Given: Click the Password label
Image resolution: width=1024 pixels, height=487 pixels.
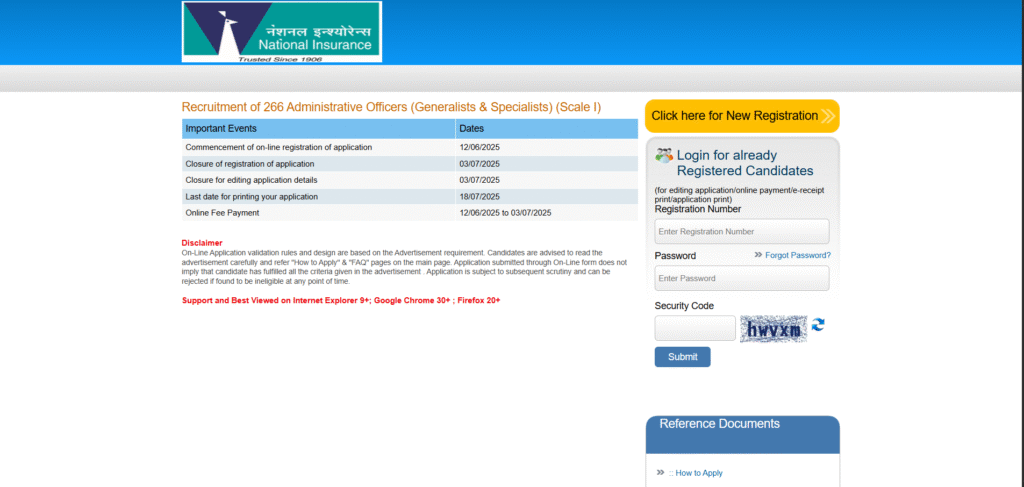Looking at the screenshot, I should [x=675, y=256].
